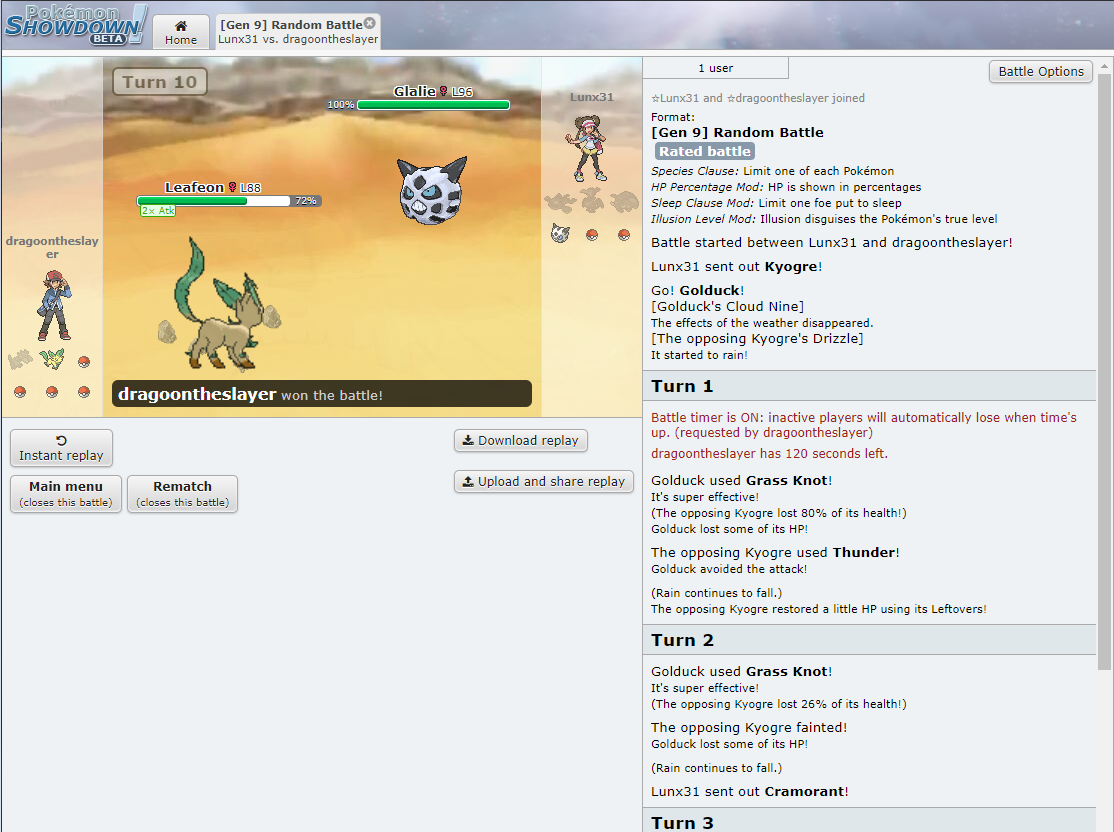Click the replay arrow icon on Instant replay
Screen dimensions: 1114x832
tap(61, 441)
